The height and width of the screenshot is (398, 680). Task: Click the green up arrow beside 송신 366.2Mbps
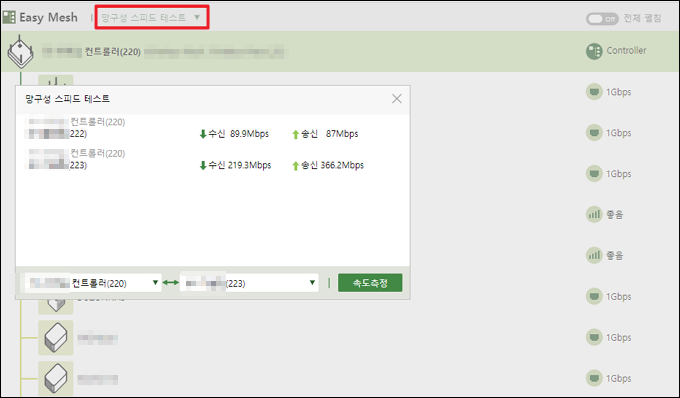pyautogui.click(x=296, y=166)
